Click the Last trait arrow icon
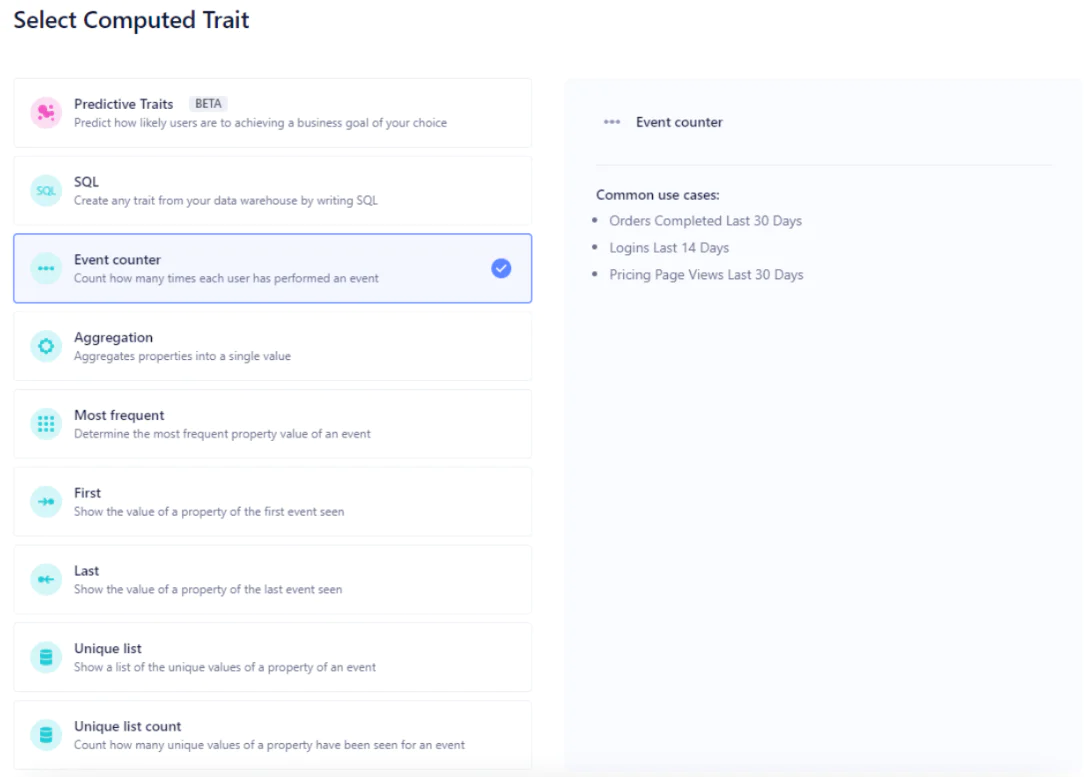 pos(46,580)
